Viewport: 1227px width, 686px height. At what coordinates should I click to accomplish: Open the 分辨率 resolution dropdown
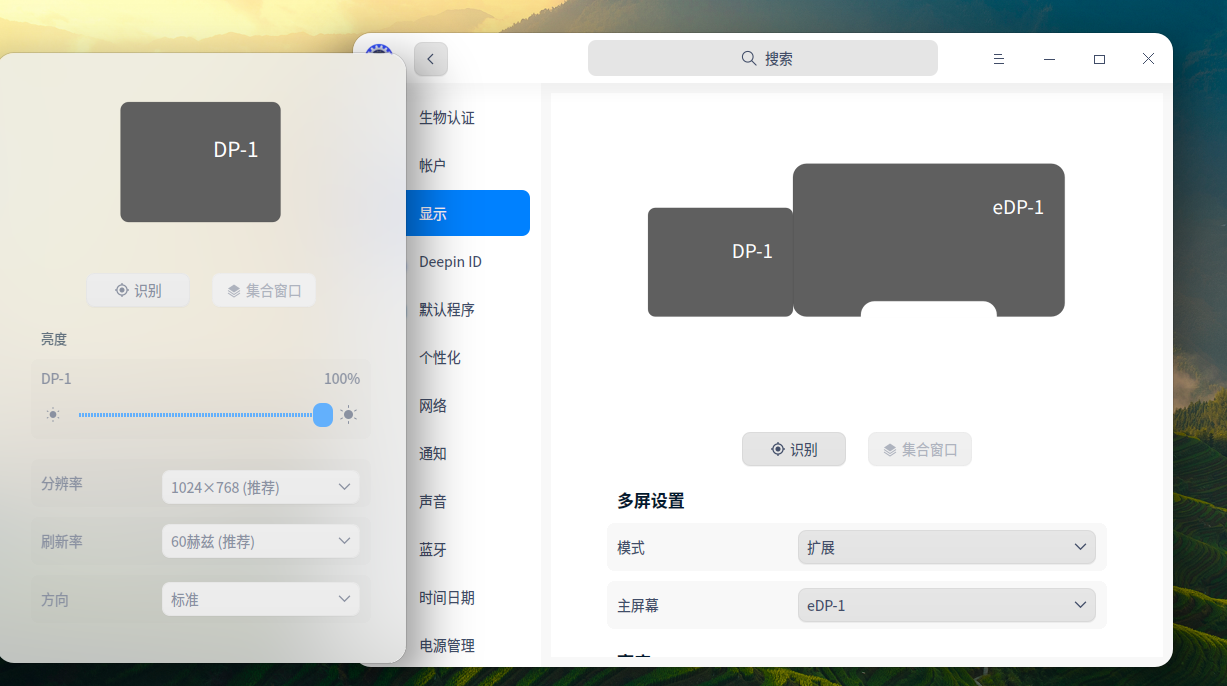pyautogui.click(x=260, y=487)
